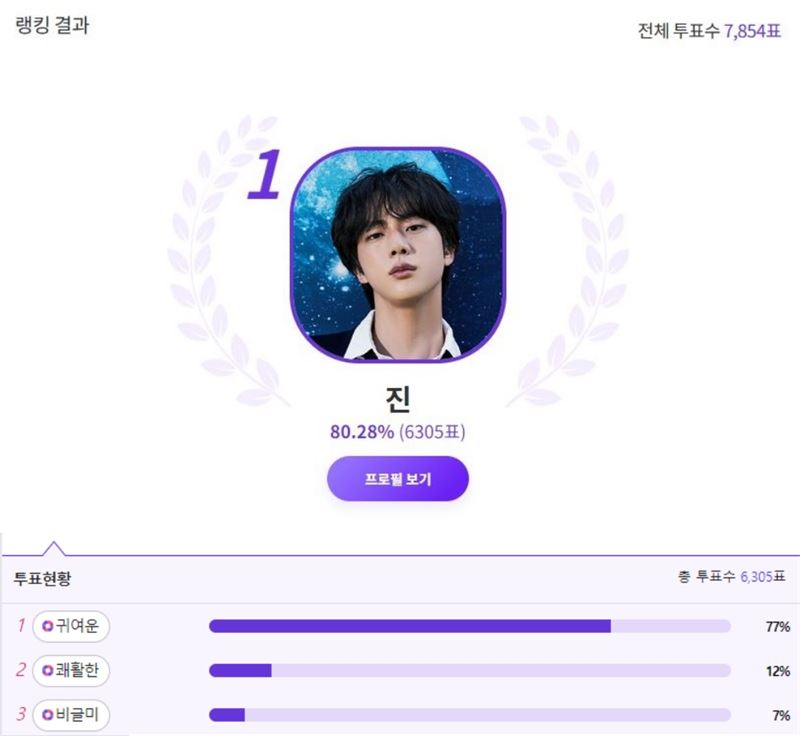Viewport: 800px width, 736px height.
Task: Click the winner name 진
Action: (x=398, y=399)
